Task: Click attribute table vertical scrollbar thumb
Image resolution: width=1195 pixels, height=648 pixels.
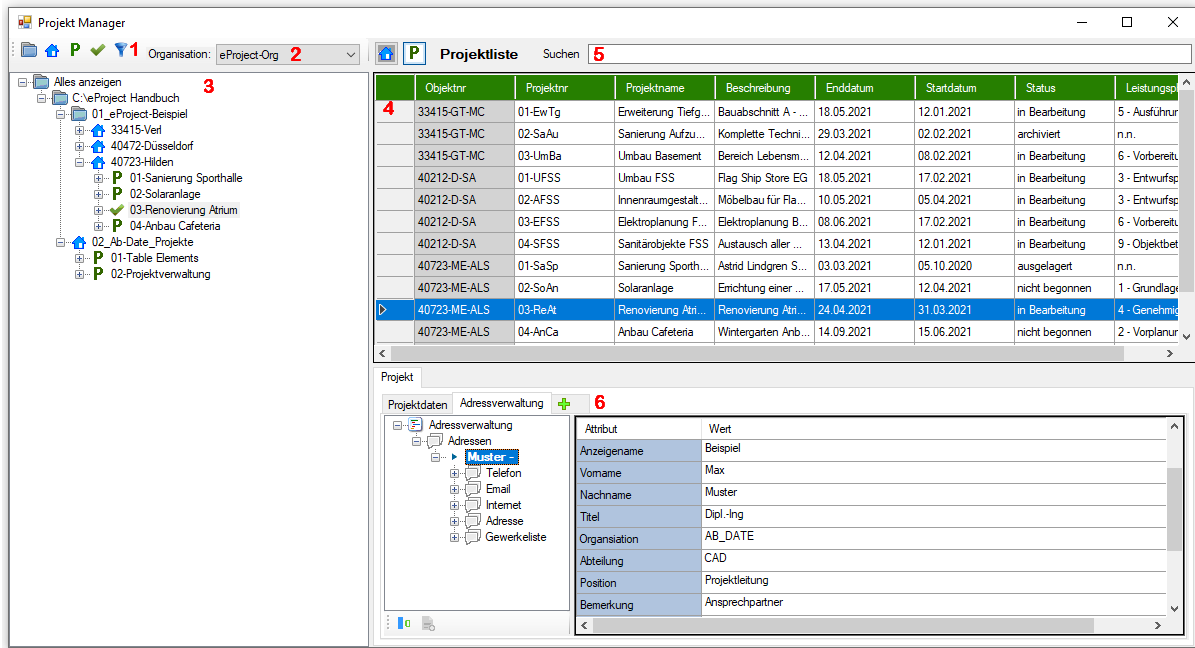Action: 1174,509
